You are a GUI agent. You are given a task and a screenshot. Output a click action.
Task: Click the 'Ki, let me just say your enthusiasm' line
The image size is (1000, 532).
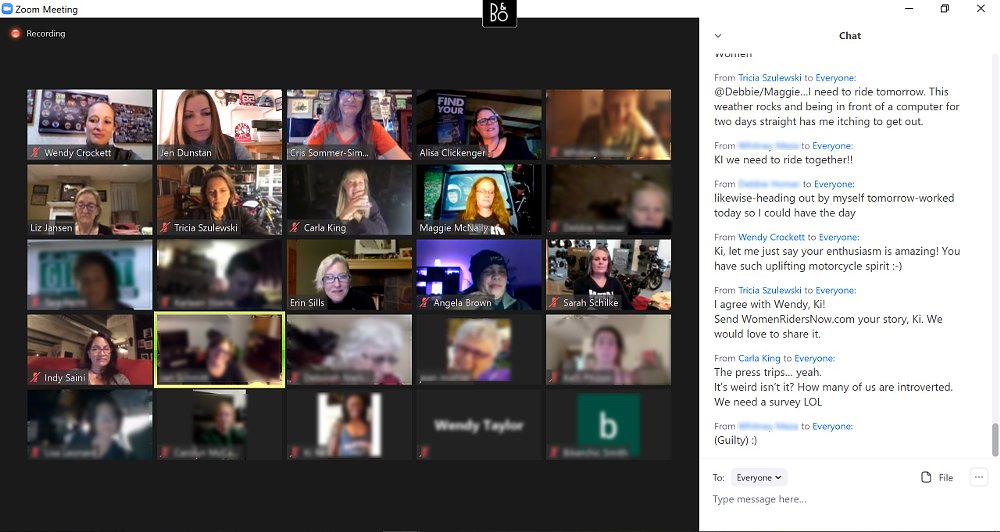coord(837,251)
